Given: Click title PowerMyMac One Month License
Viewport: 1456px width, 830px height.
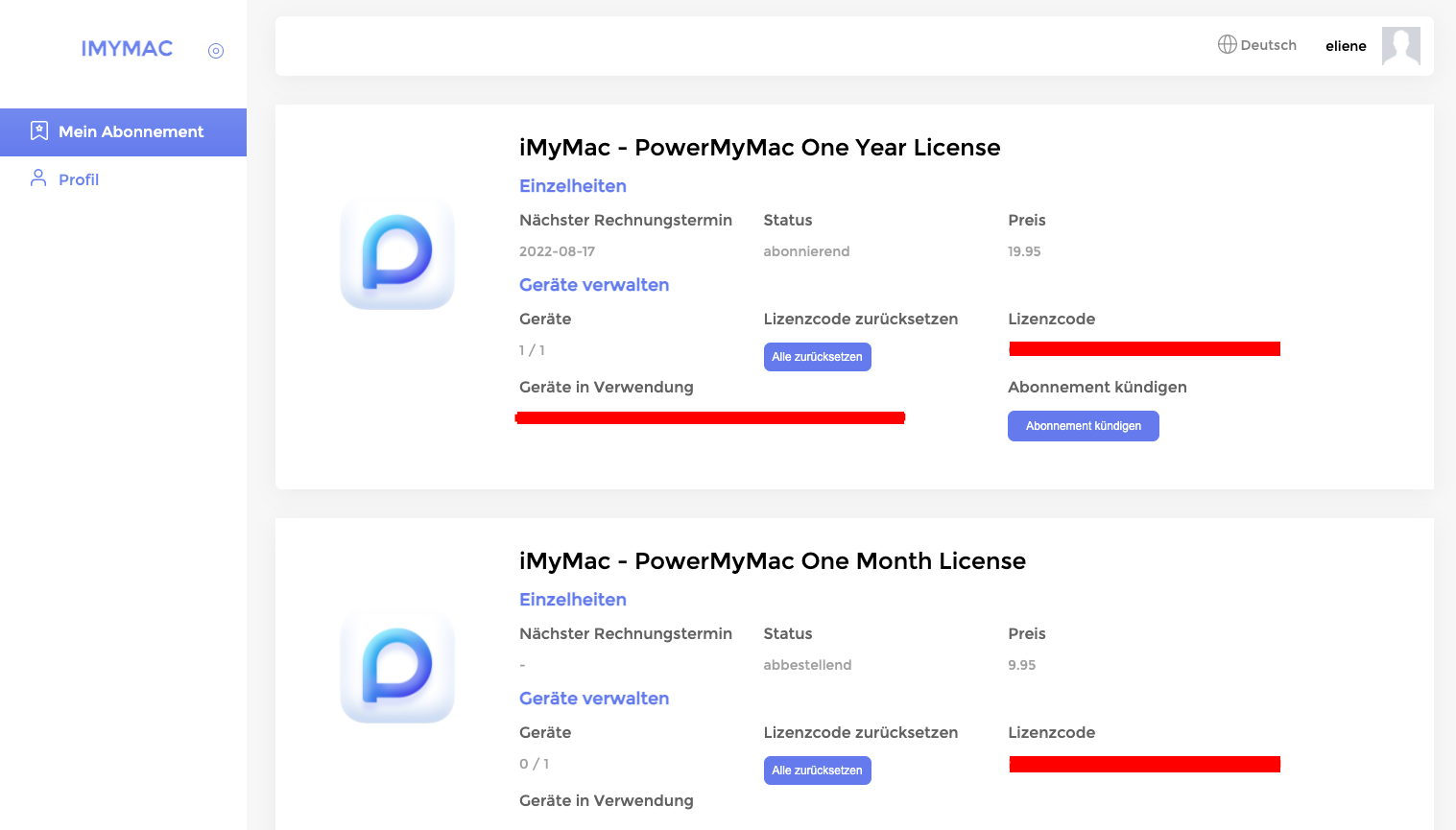Looking at the screenshot, I should tap(773, 561).
